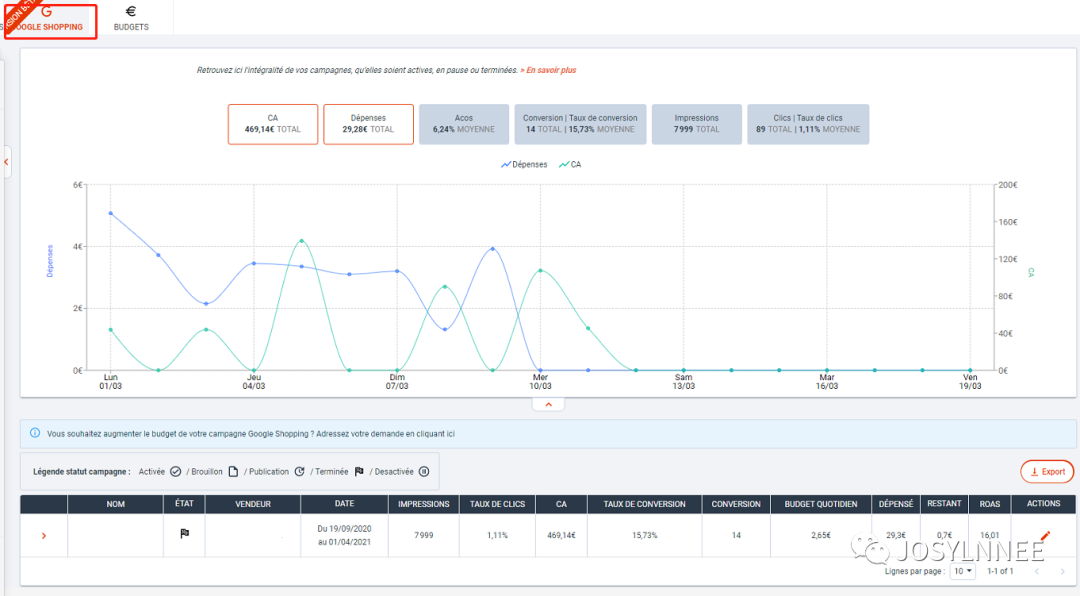Export the campaign data
The image size is (1080, 596).
1047,471
